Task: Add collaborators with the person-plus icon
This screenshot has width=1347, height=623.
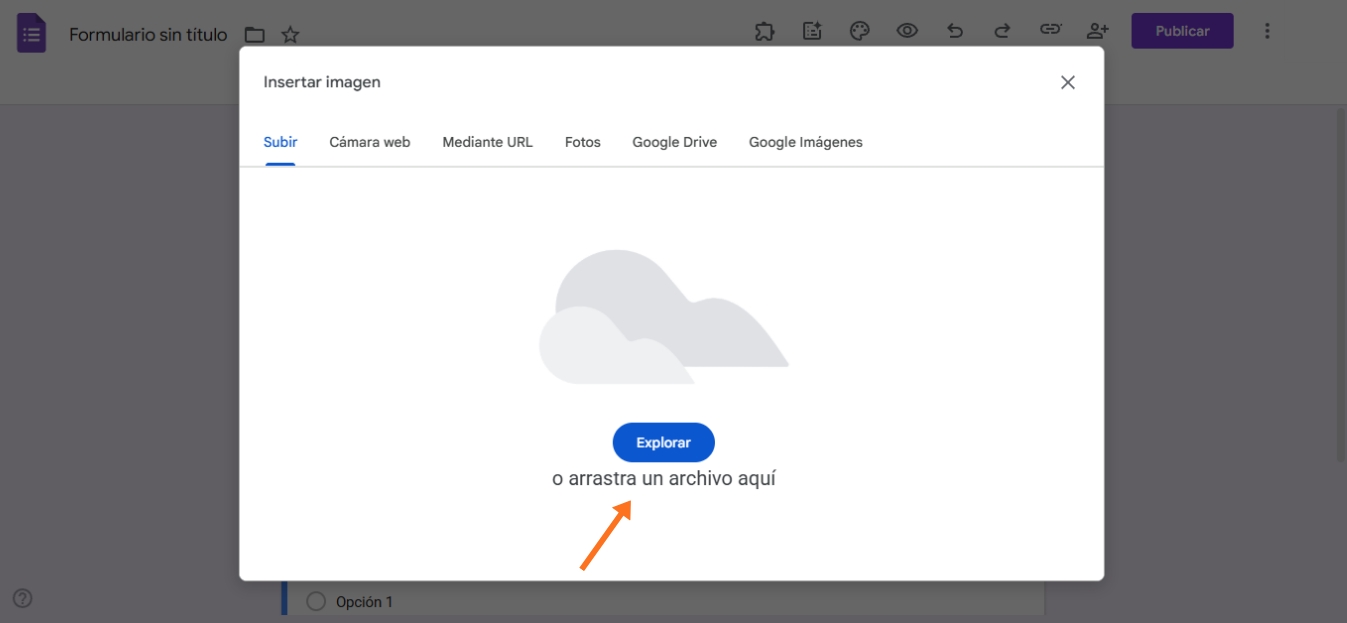Action: [1097, 31]
